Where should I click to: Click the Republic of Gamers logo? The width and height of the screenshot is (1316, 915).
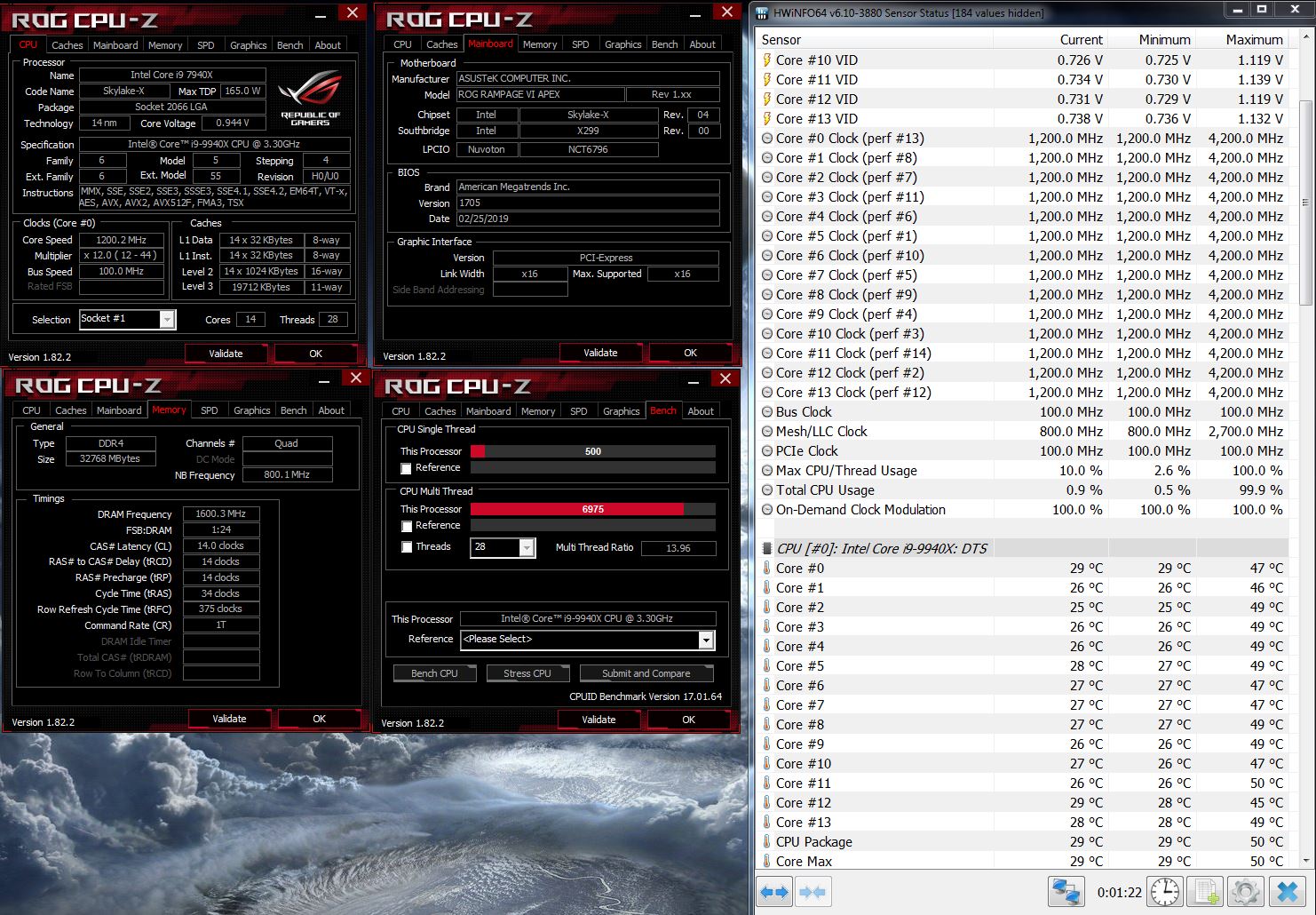tap(310, 99)
